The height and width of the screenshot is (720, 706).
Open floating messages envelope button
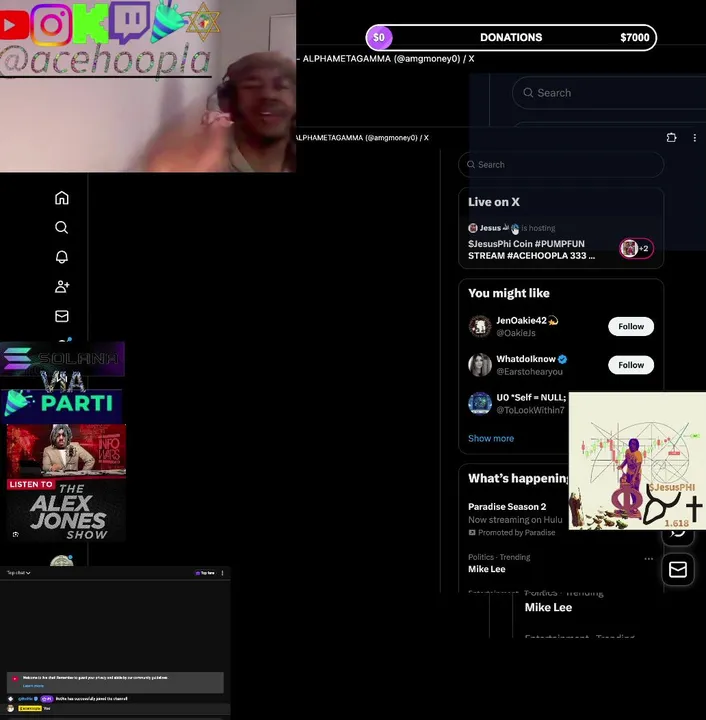pos(678,569)
